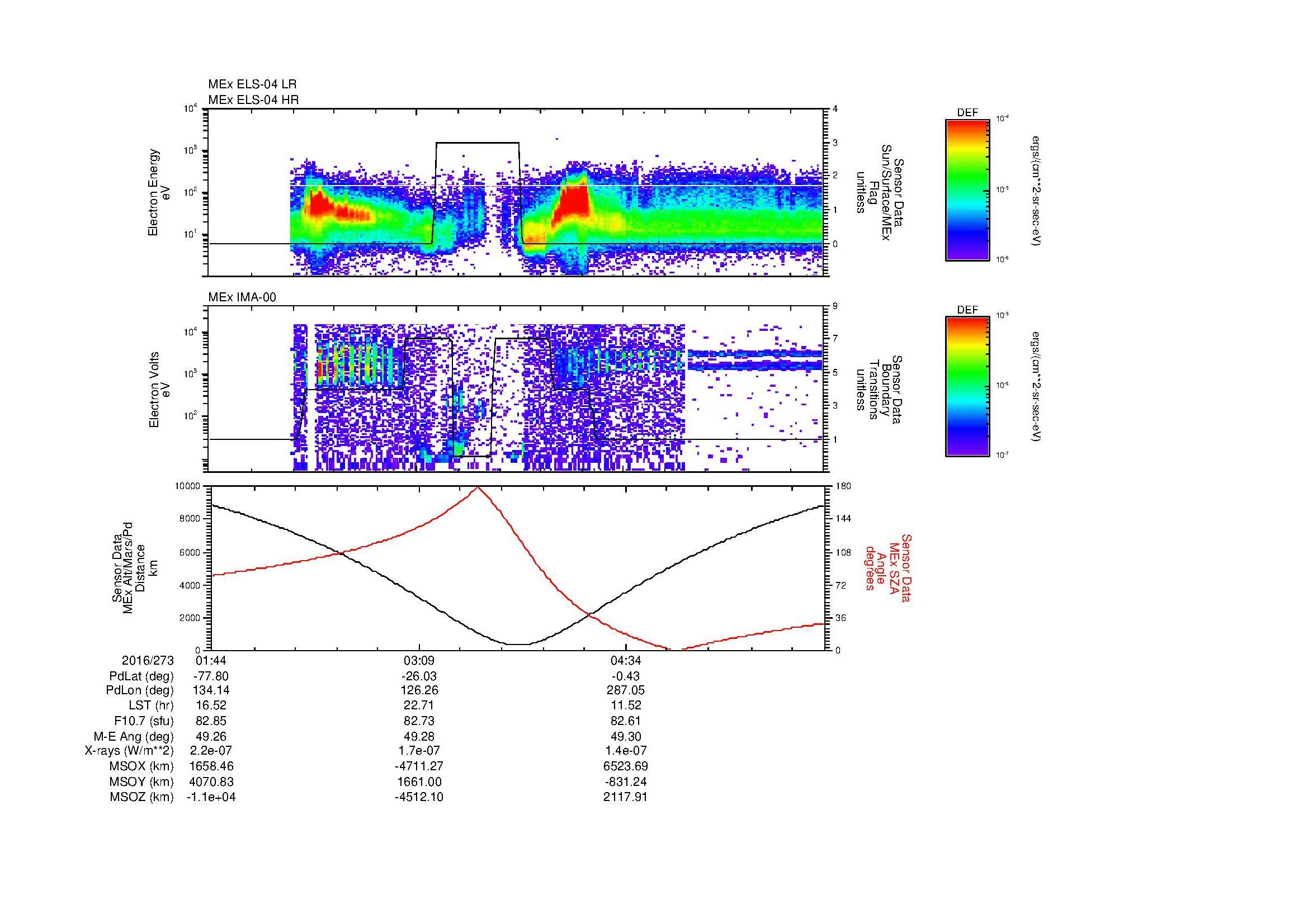Viewport: 1308px width, 924px height.
Task: Click the '04:34' time tick label
Action: [x=626, y=660]
